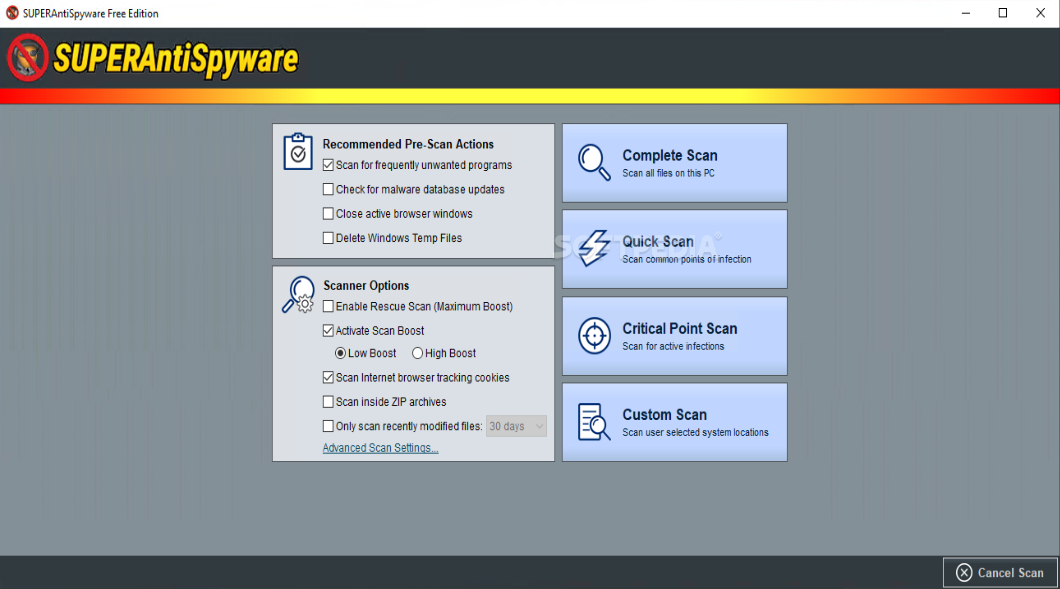Viewport: 1060px width, 589px height.
Task: Click the small app icon in title bar
Action: (11, 13)
